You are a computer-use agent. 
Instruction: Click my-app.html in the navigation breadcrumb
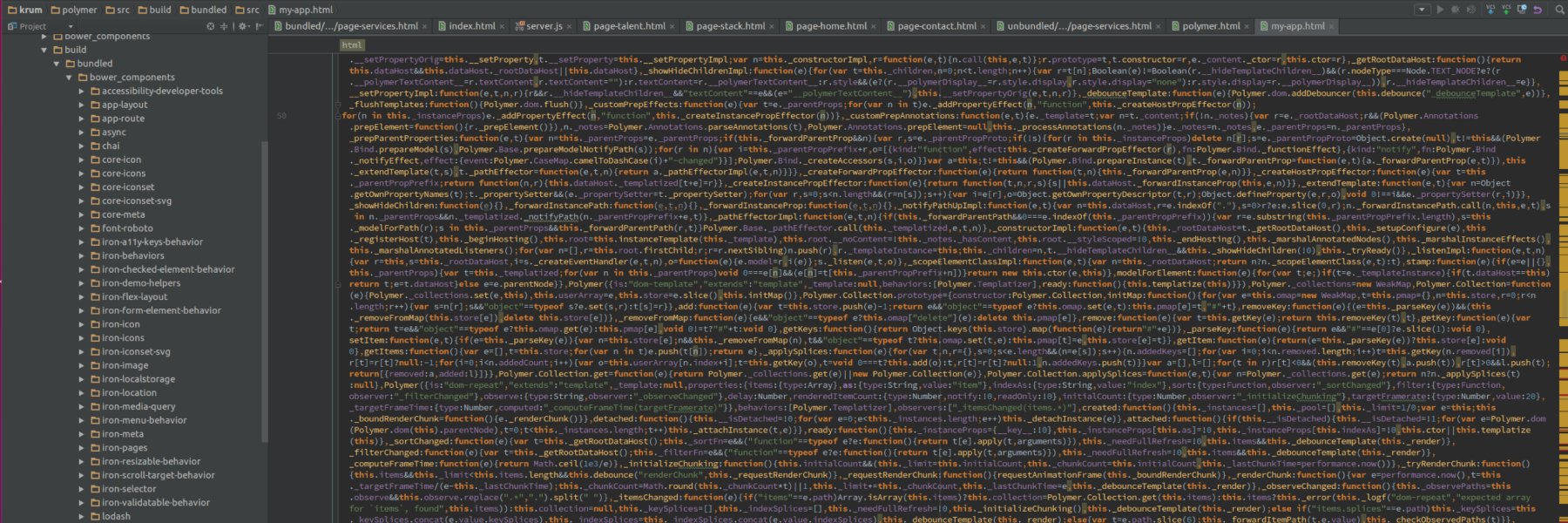click(x=300, y=10)
